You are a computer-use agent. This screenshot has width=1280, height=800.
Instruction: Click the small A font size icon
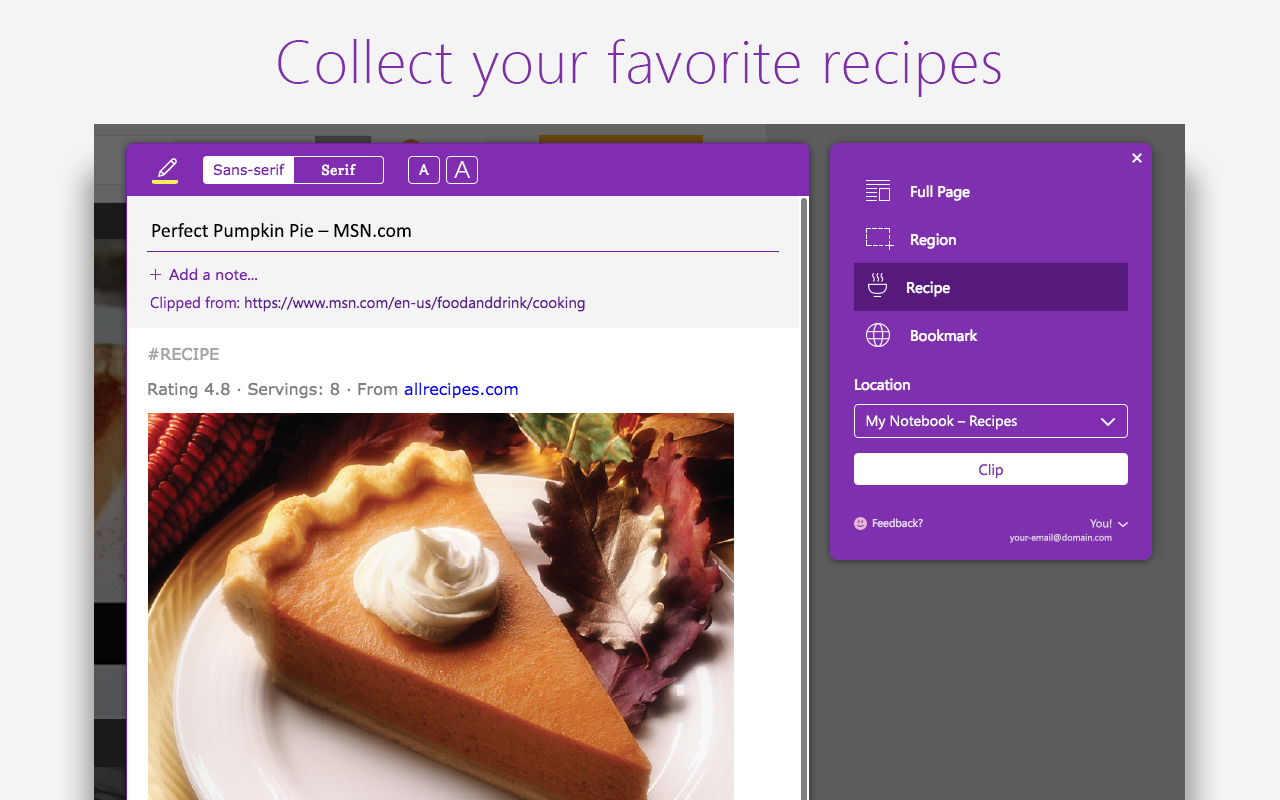[423, 169]
